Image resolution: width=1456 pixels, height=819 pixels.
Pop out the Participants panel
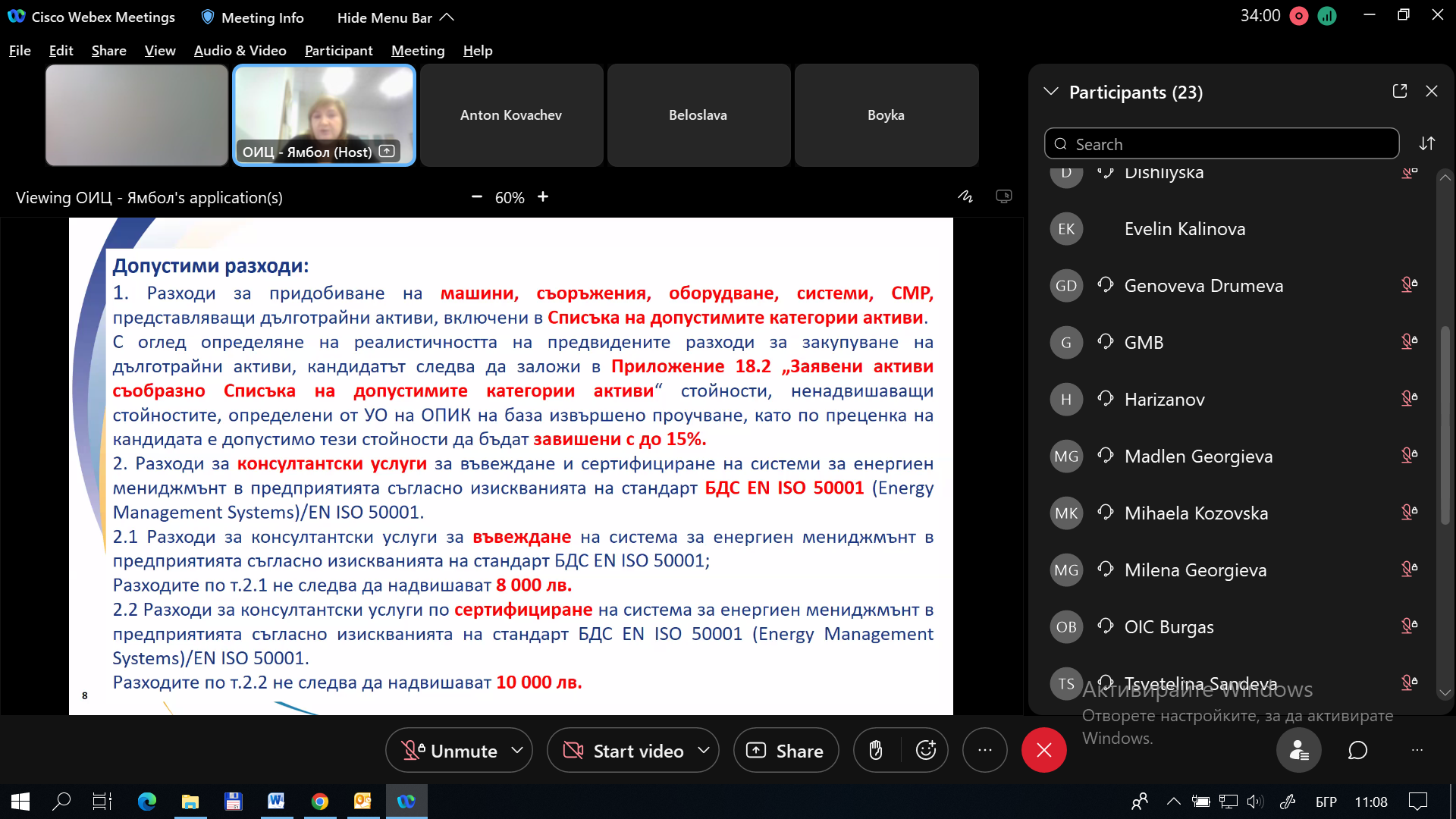(x=1400, y=91)
